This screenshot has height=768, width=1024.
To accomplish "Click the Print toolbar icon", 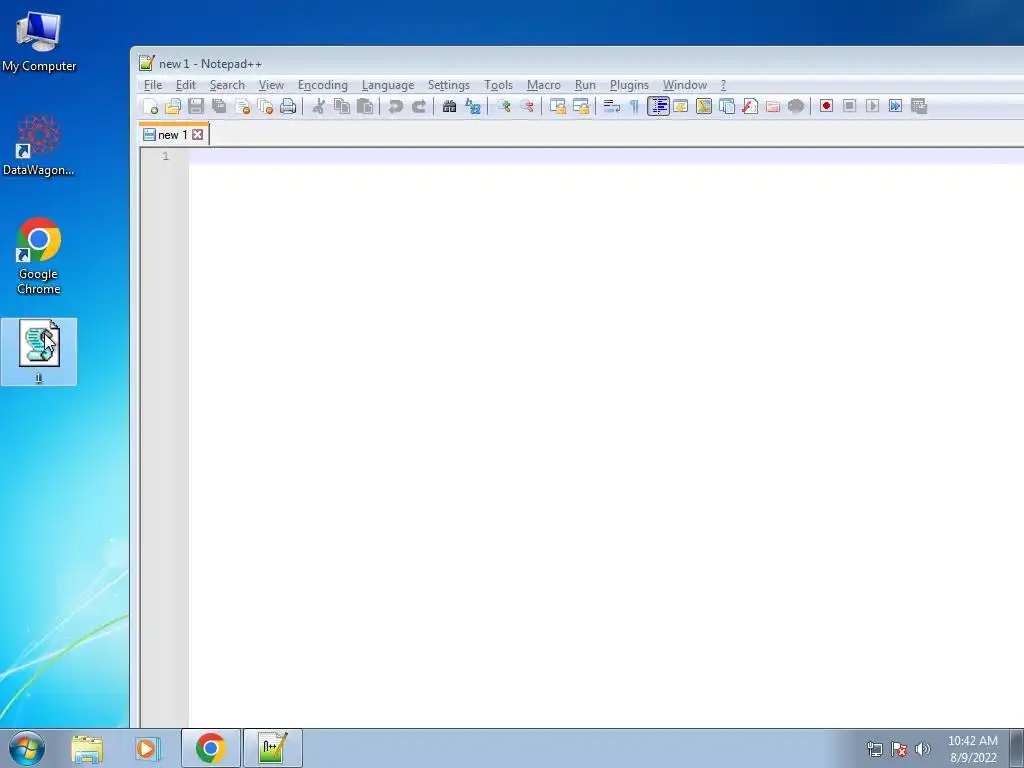I will (288, 106).
